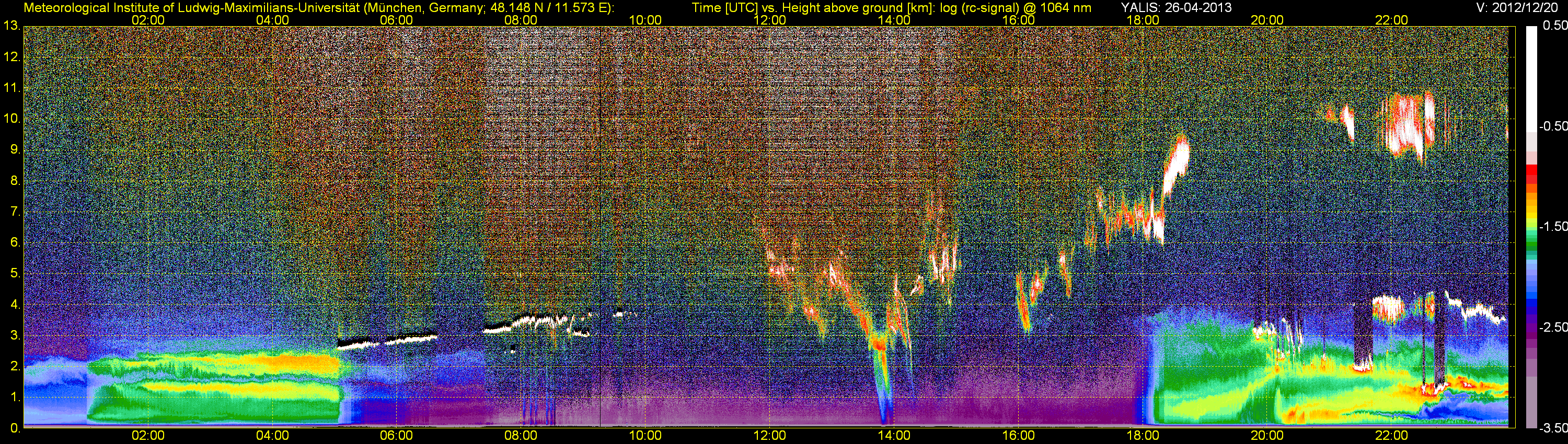Image resolution: width=1568 pixels, height=444 pixels.
Task: Click the Meteorological Institute title text
Action: [318, 8]
